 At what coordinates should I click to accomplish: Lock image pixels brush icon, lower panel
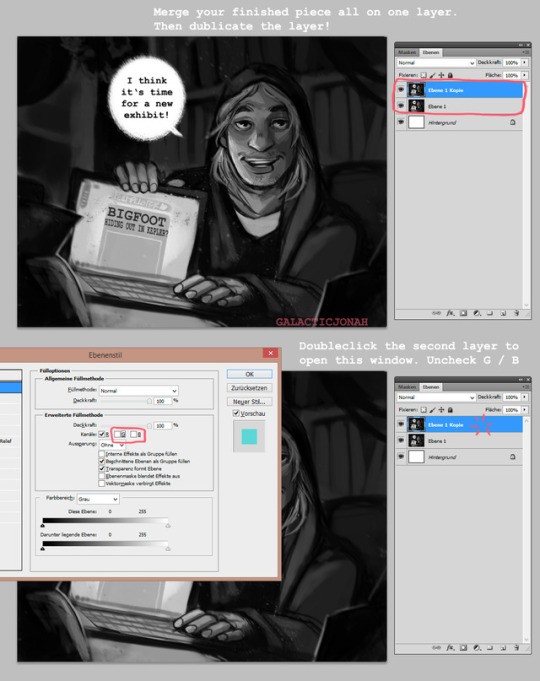(x=433, y=410)
